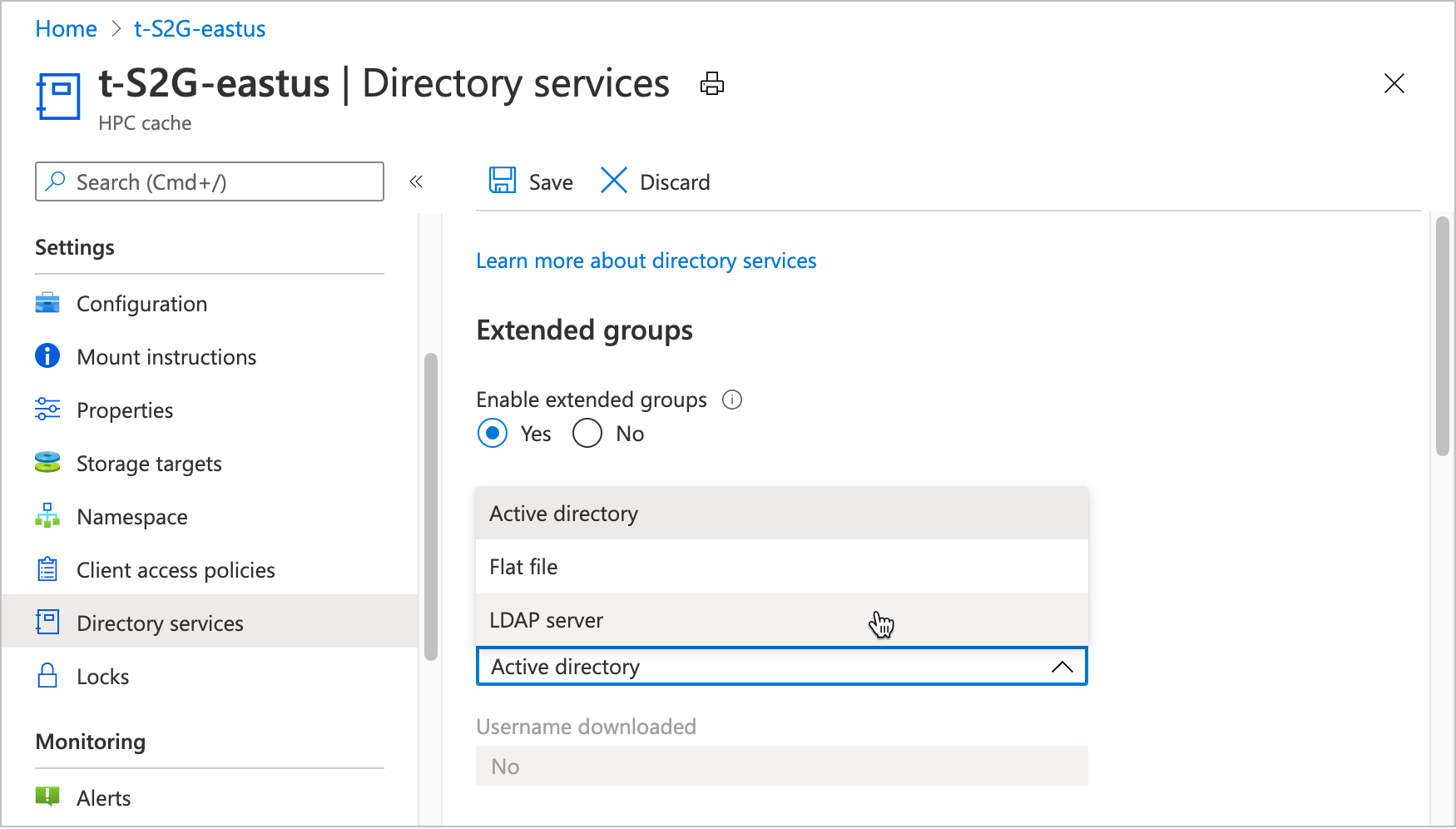Click the Locks padlock icon
The image size is (1456, 829).
point(47,676)
